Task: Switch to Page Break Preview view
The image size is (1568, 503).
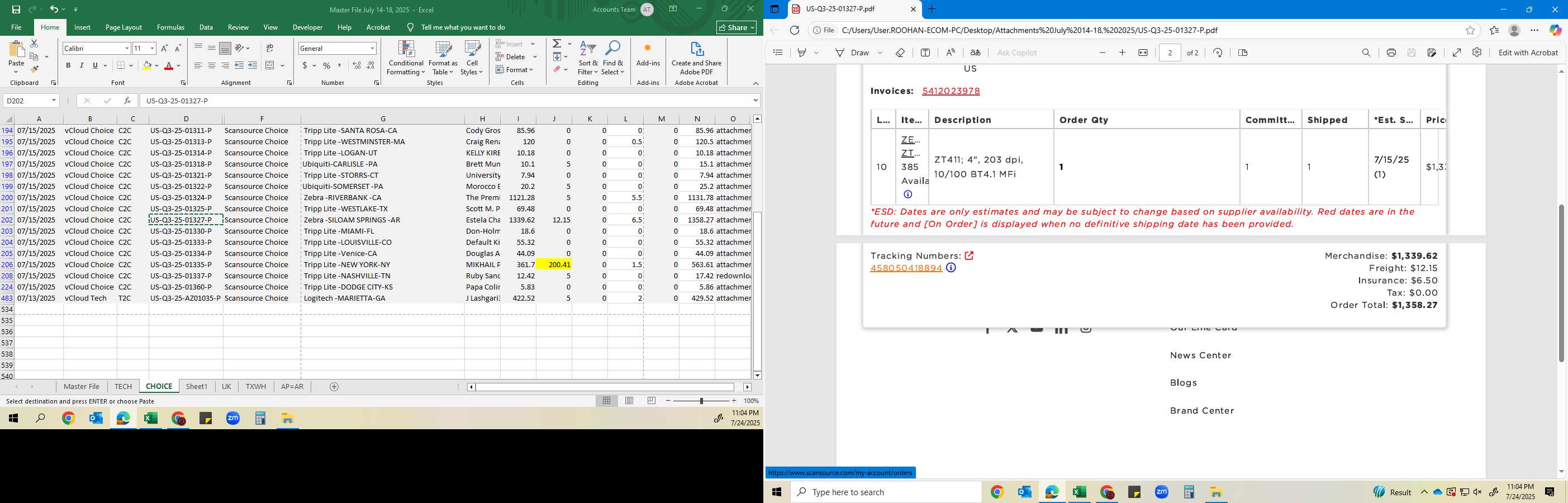Action: pyautogui.click(x=652, y=401)
